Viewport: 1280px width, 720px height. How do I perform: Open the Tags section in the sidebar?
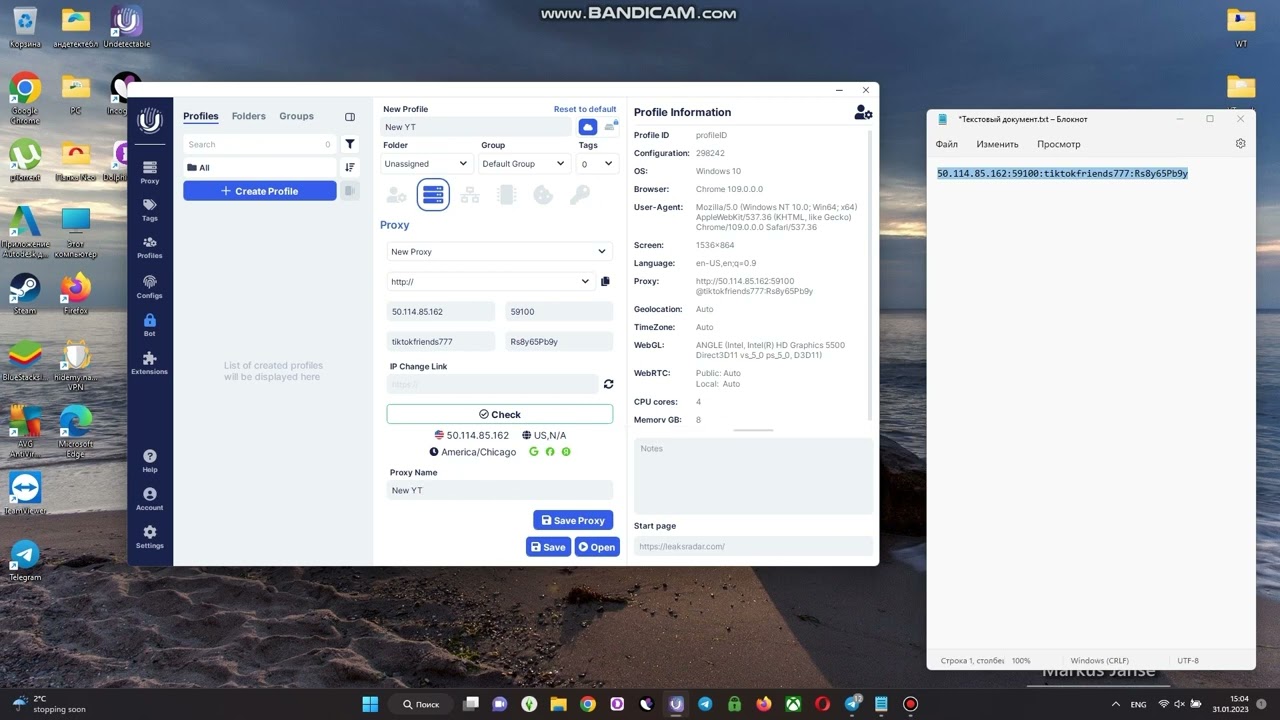150,210
